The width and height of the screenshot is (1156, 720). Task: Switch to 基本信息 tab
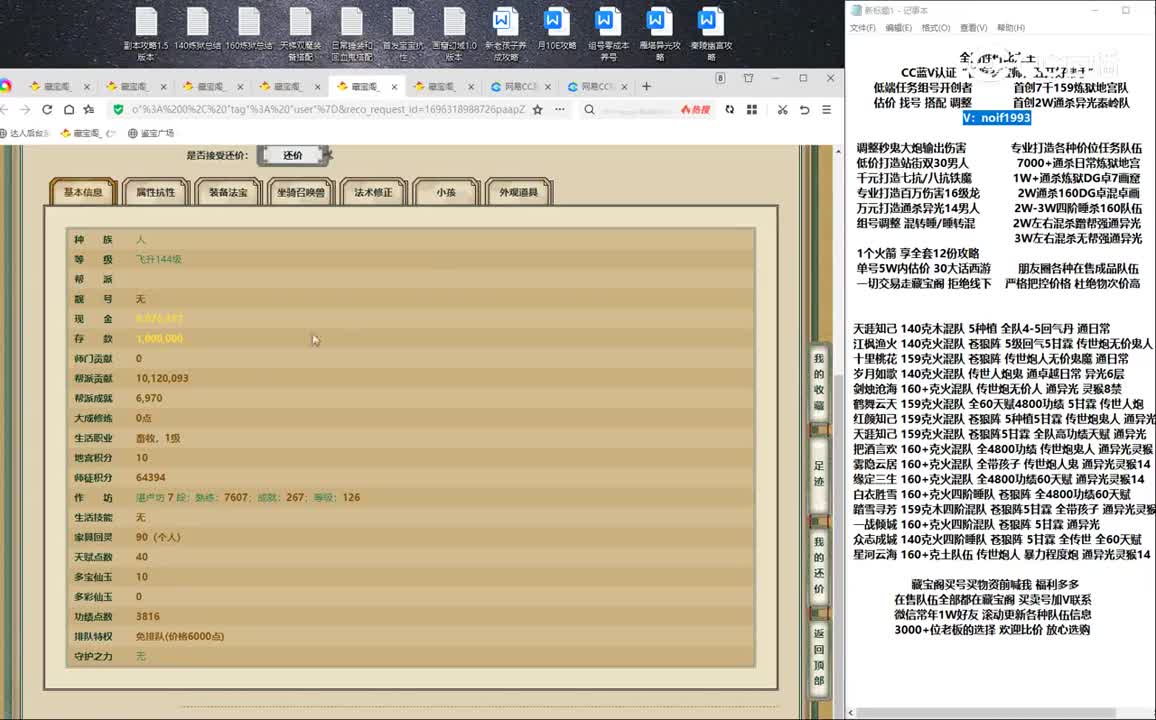pos(83,192)
